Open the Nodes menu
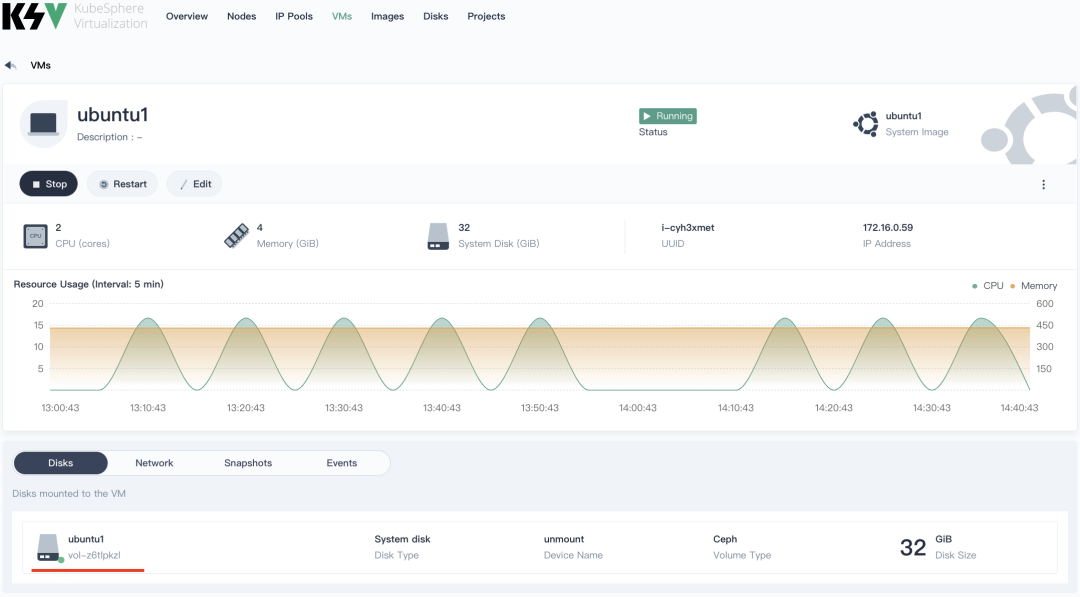 click(x=242, y=16)
